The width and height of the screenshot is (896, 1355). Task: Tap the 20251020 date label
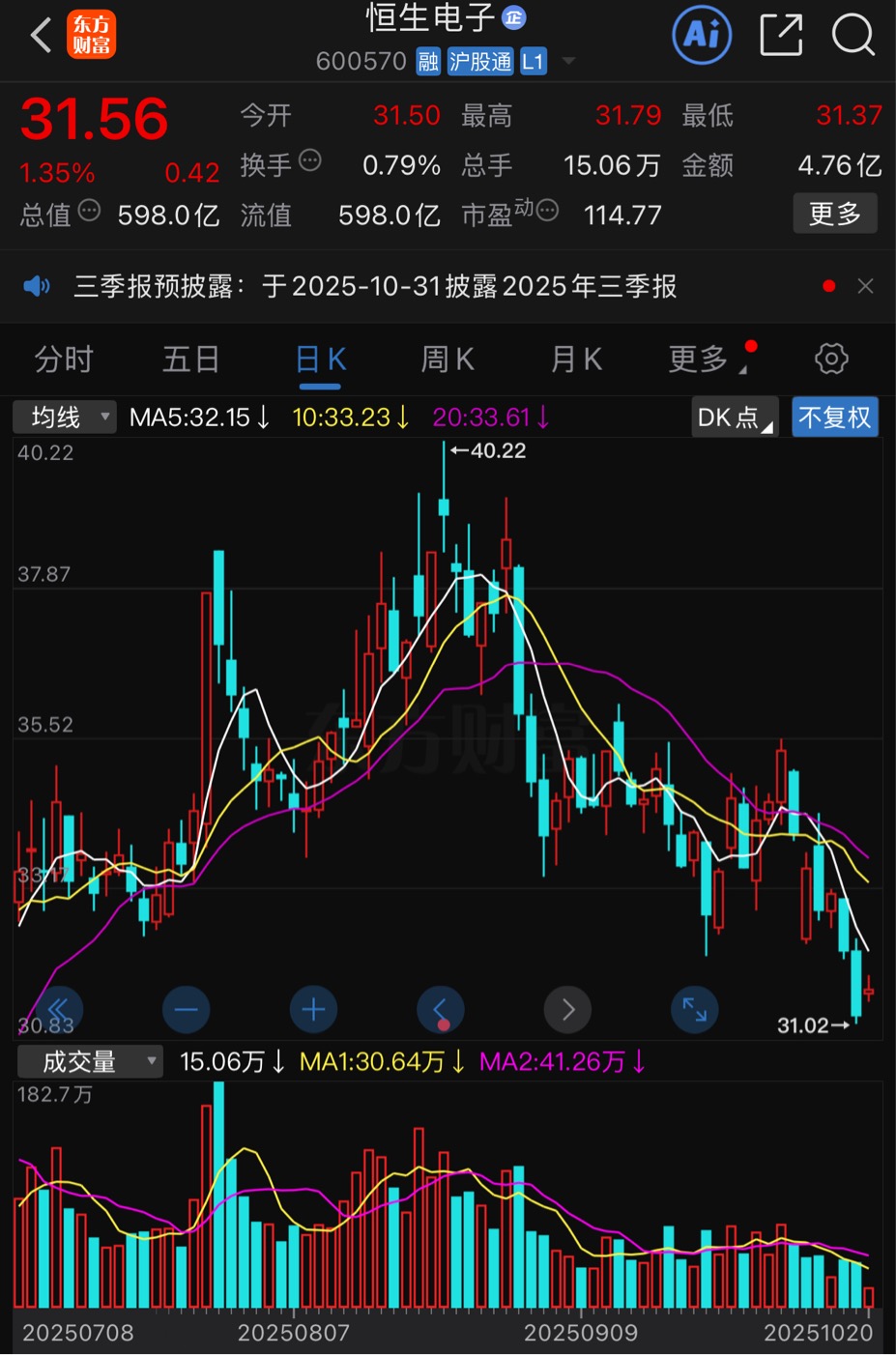[x=819, y=1333]
